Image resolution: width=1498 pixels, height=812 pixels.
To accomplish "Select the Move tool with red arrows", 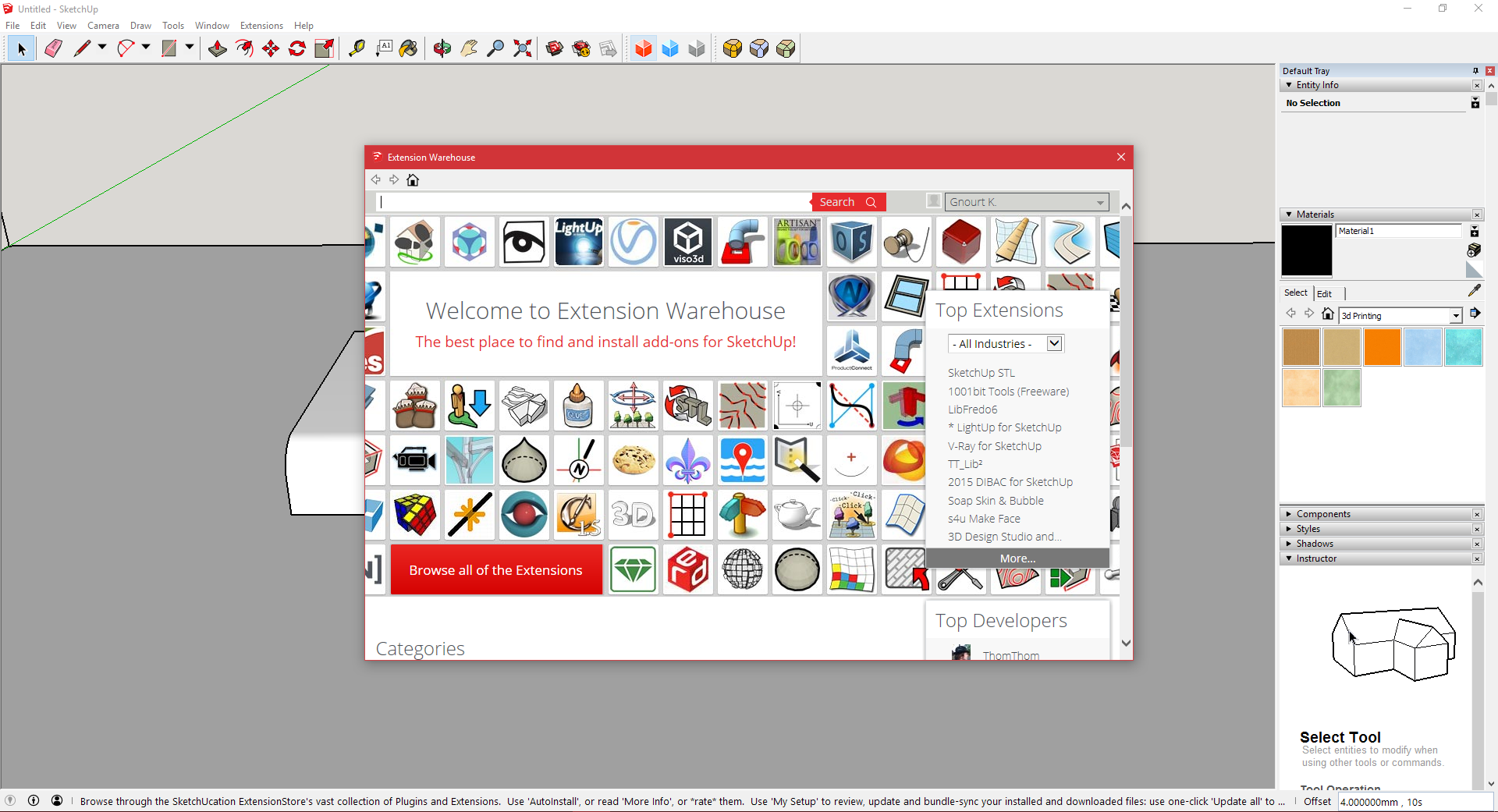I will (x=271, y=49).
